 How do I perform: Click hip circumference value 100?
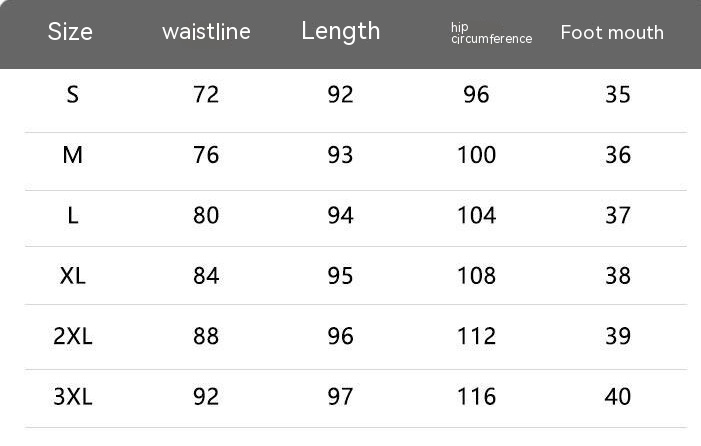click(476, 155)
